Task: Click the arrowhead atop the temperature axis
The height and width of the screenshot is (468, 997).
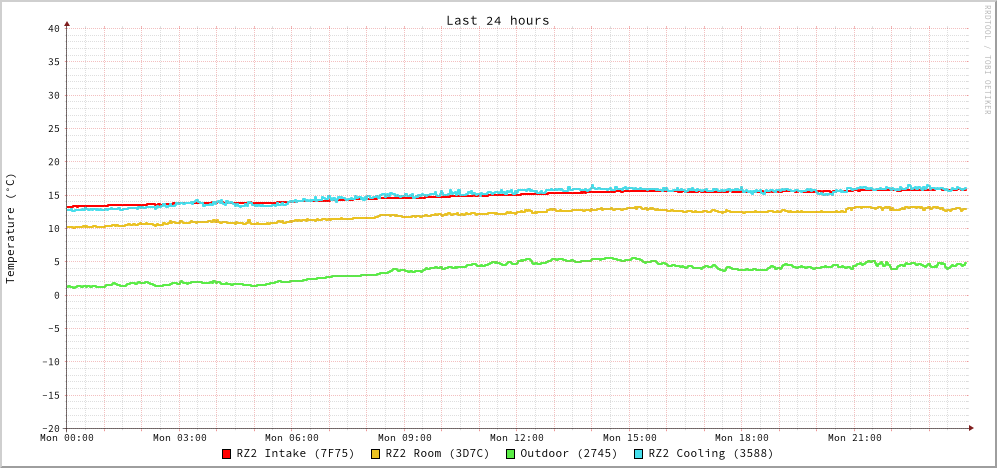Action: pyautogui.click(x=67, y=23)
